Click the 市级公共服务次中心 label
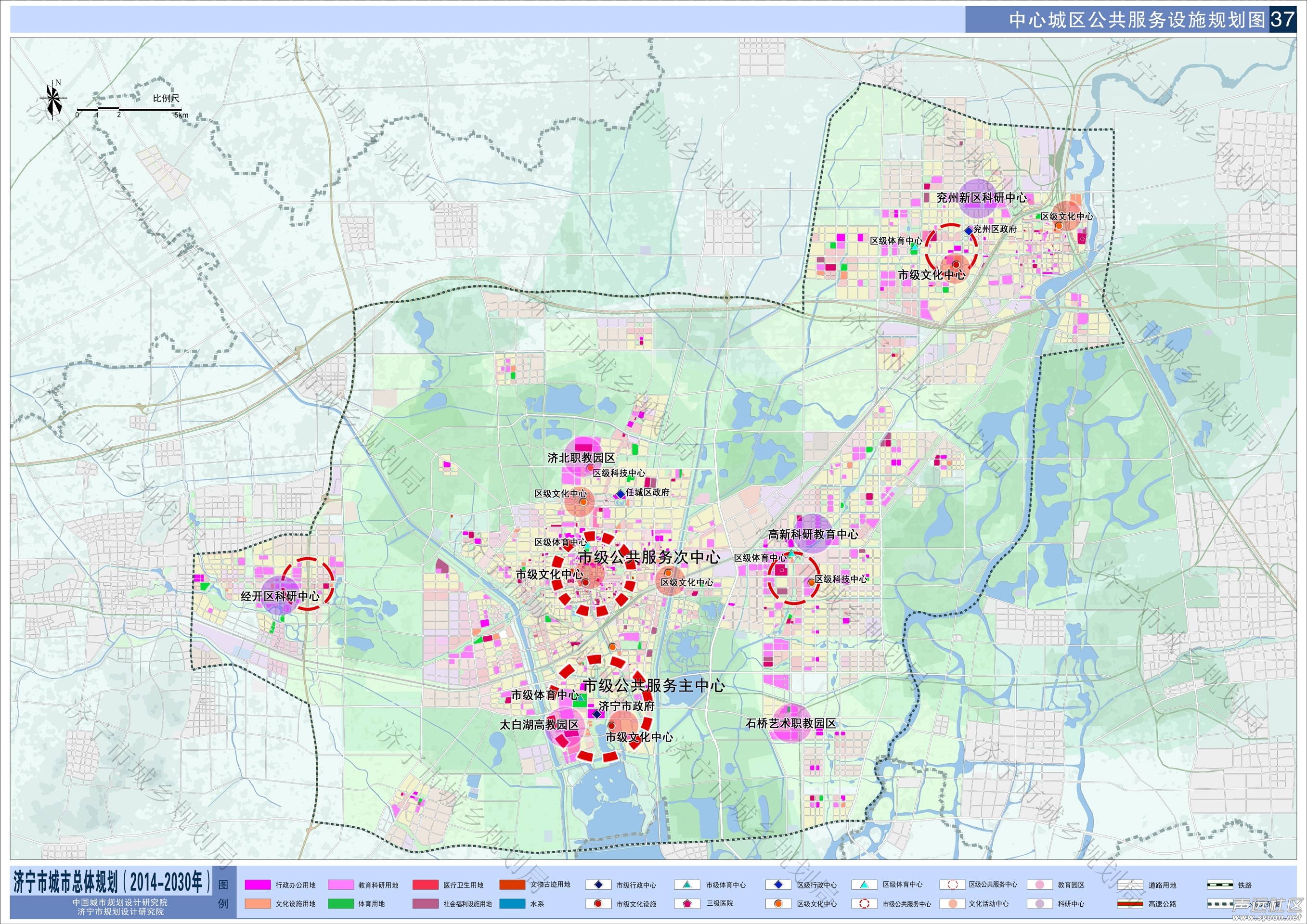This screenshot has width=1307, height=924. (x=649, y=557)
